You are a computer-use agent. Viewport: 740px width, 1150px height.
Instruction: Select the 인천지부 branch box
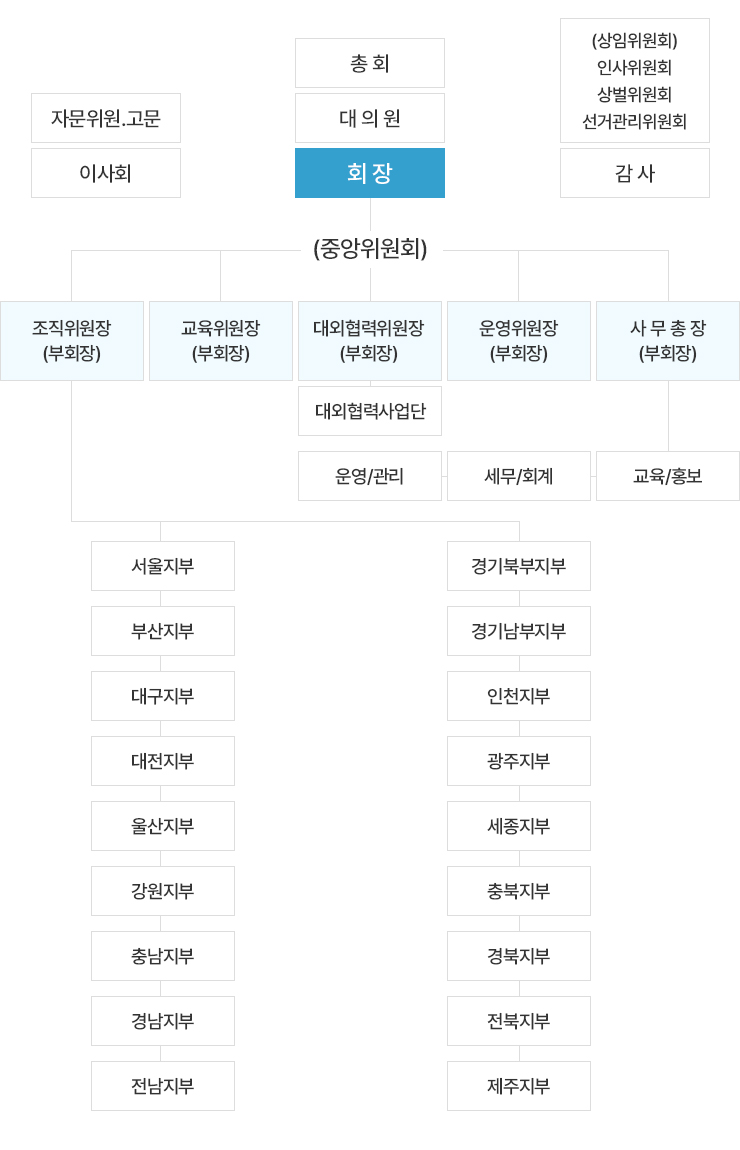pos(519,696)
